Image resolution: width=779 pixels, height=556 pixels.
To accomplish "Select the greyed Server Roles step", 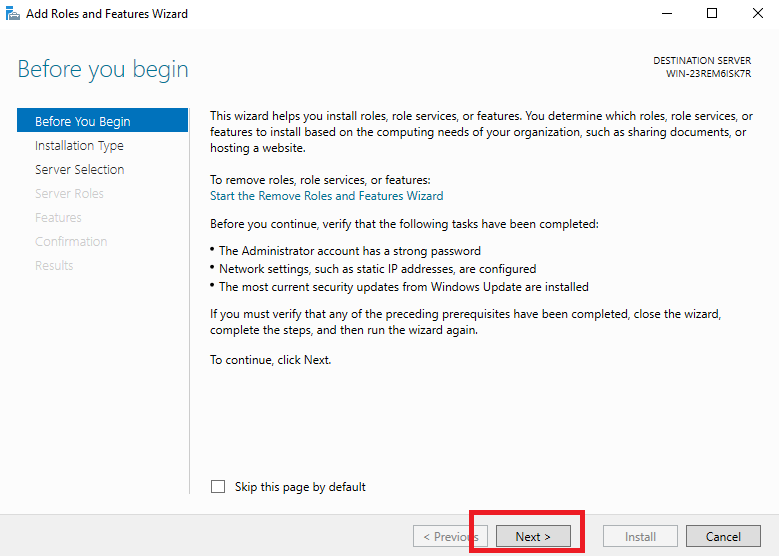I will tap(69, 193).
